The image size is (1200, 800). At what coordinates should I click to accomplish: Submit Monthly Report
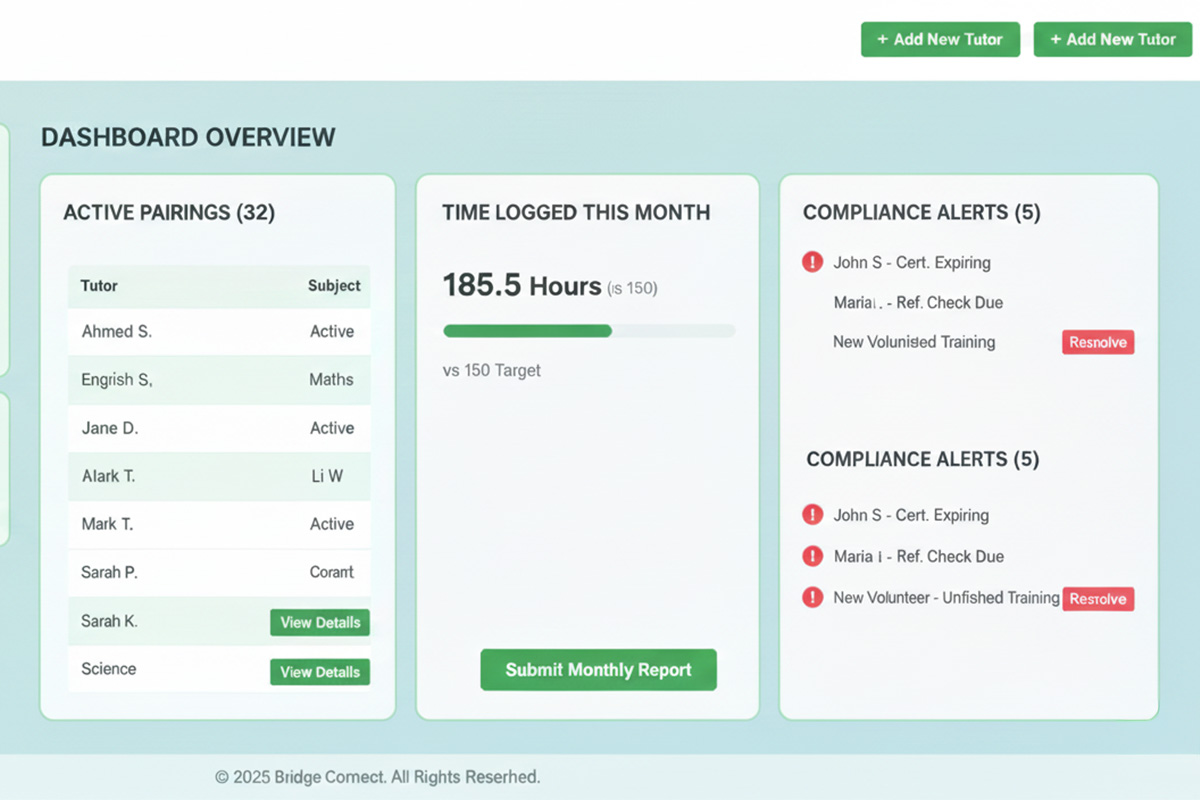598,670
